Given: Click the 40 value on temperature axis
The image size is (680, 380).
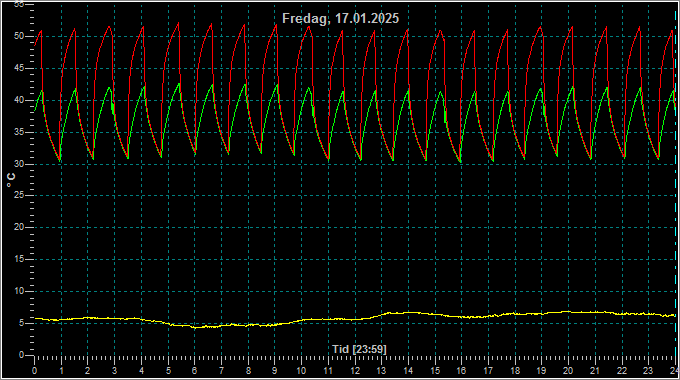Looking at the screenshot, I should (19, 100).
